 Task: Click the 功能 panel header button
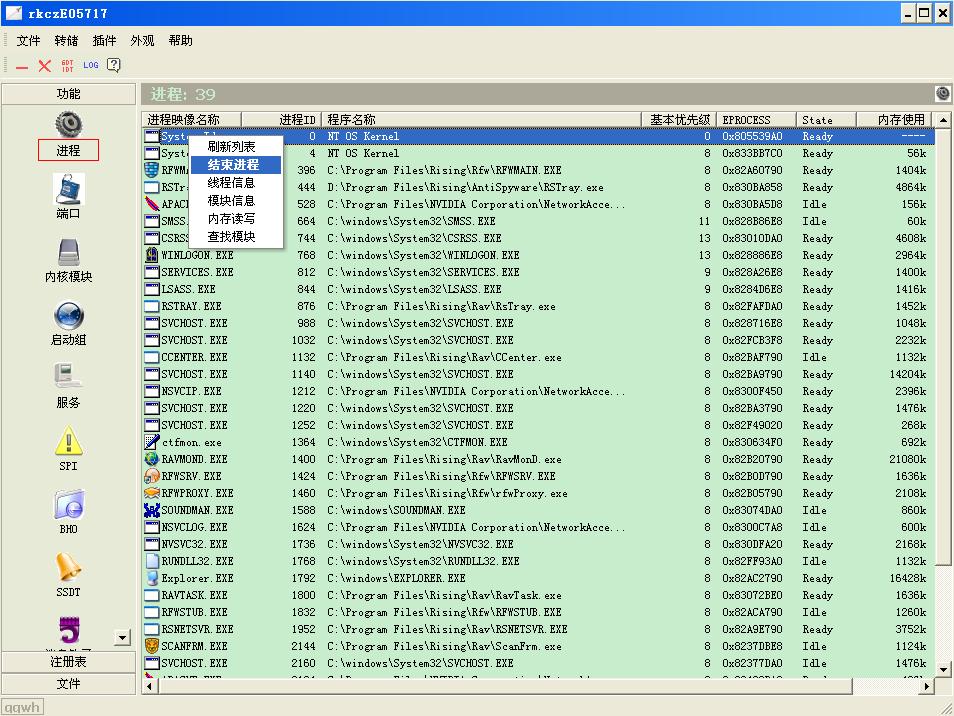pyautogui.click(x=68, y=94)
